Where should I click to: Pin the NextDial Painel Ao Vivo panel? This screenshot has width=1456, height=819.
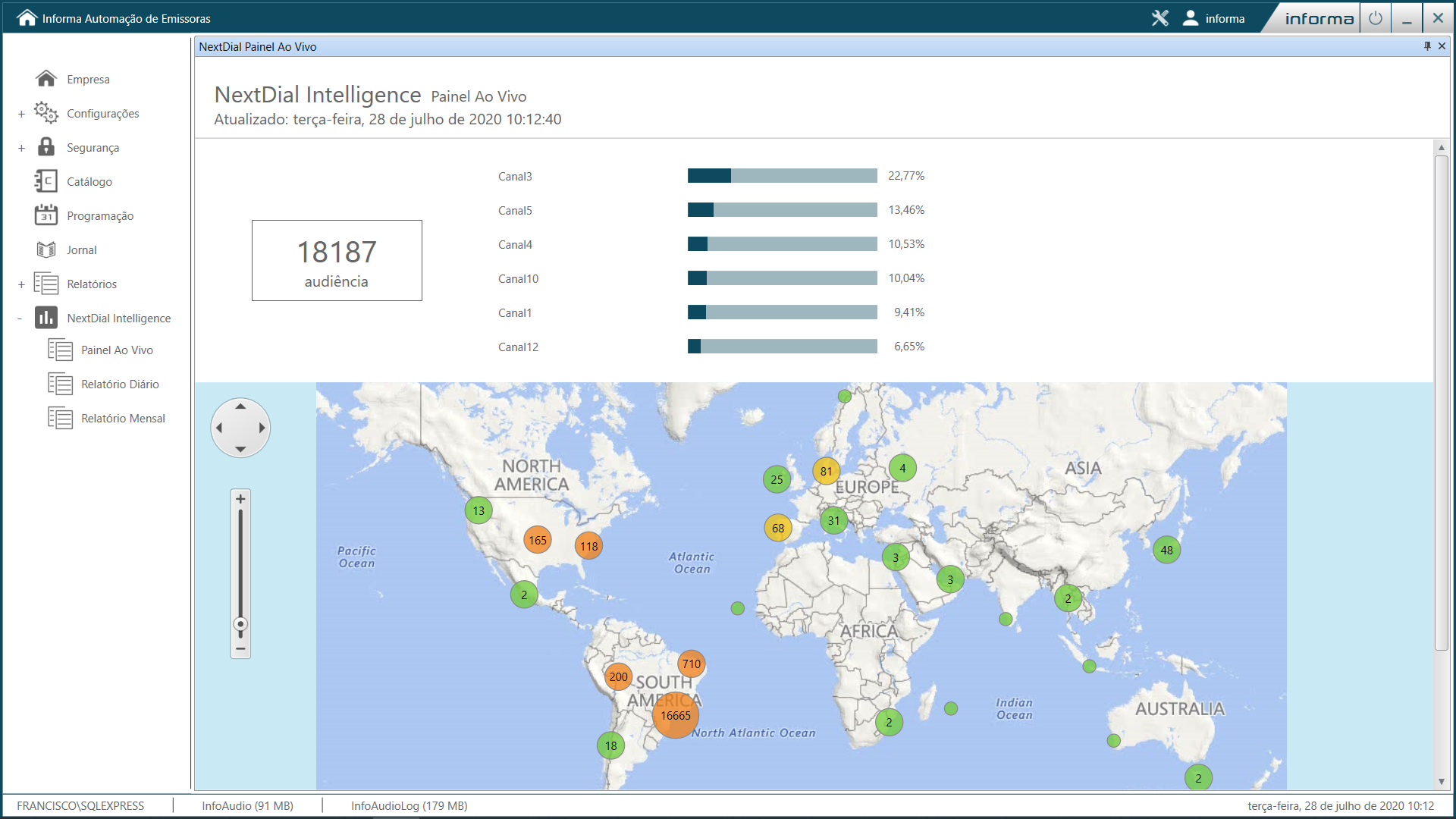tap(1427, 46)
